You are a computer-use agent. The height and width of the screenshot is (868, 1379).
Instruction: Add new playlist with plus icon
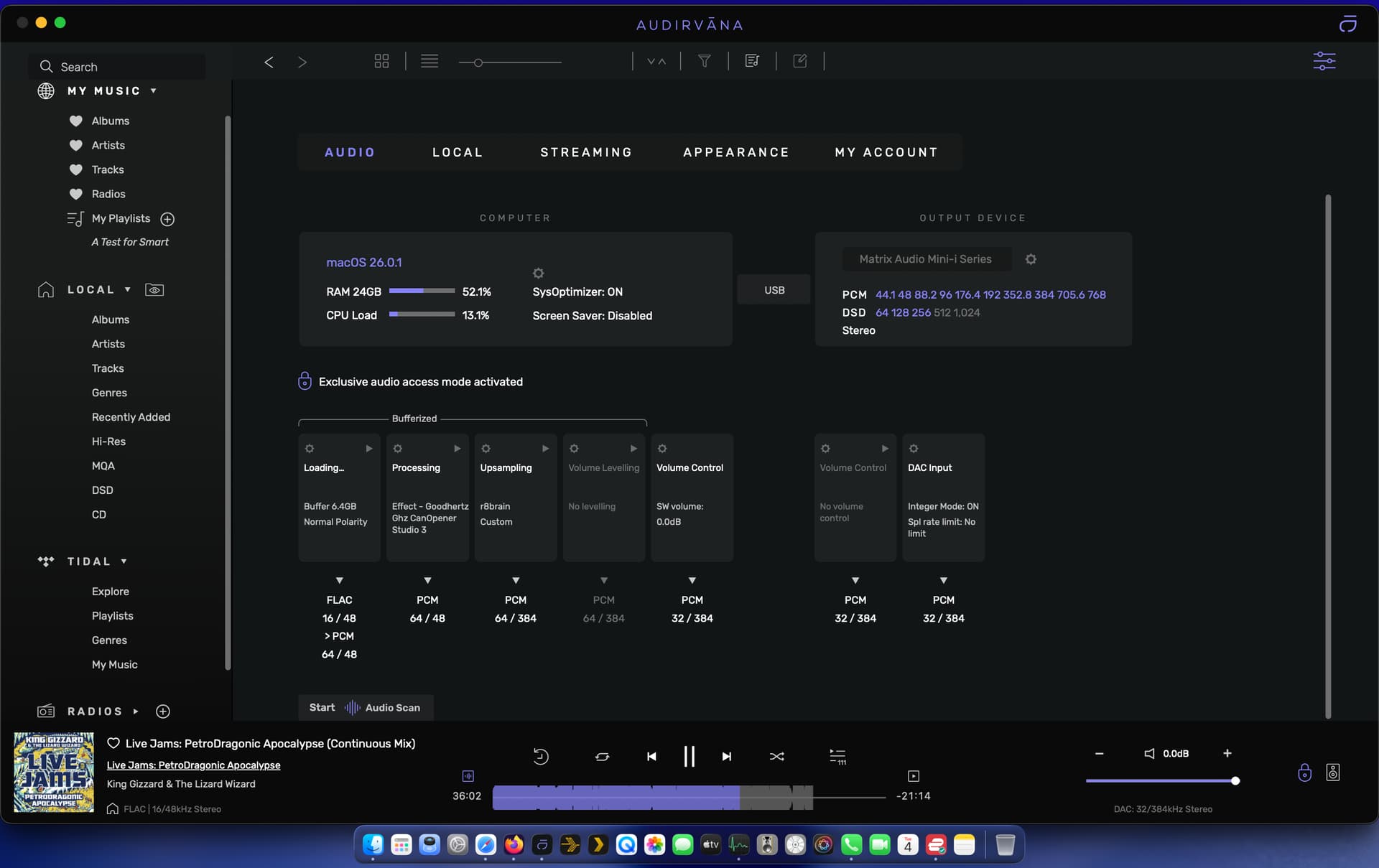coord(167,219)
